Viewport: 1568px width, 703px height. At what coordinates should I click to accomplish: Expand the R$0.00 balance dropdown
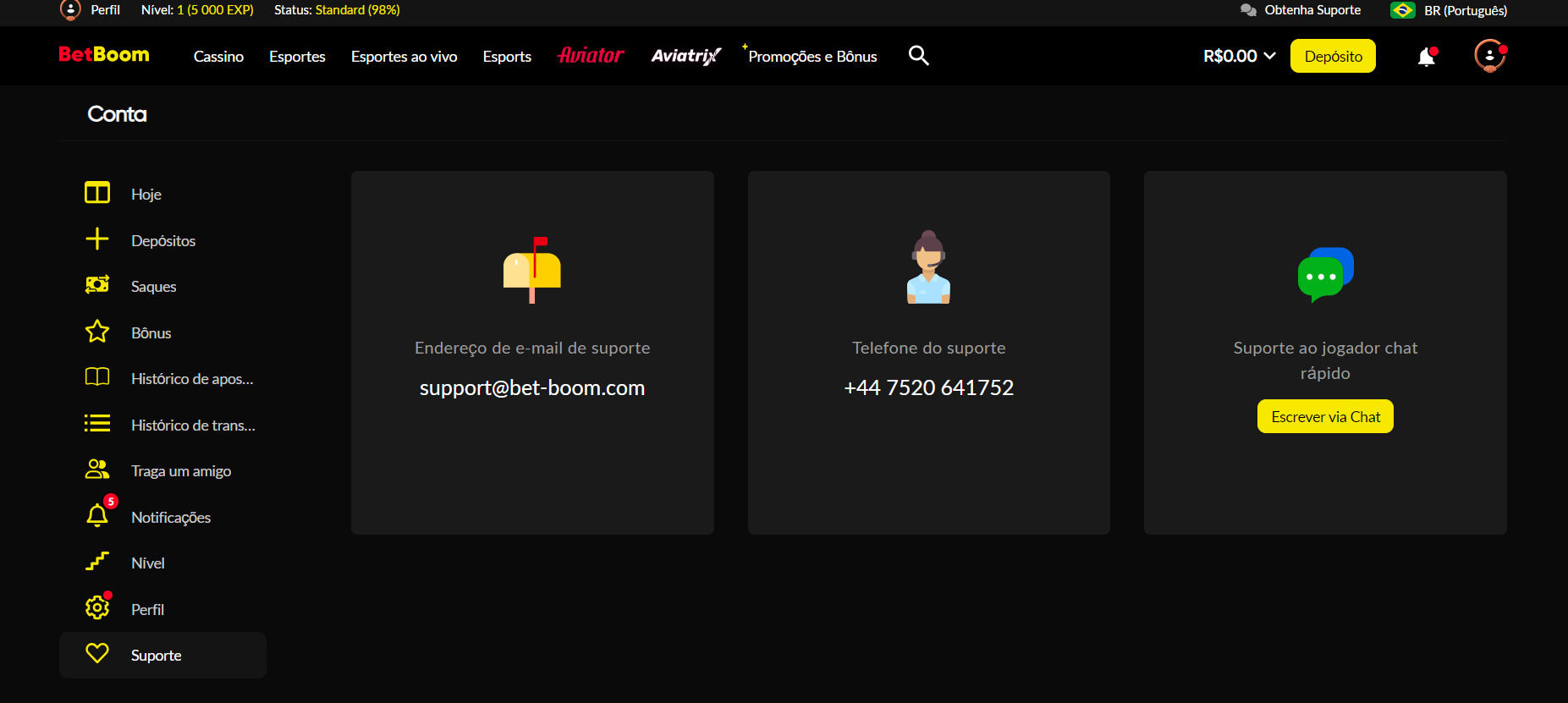[x=1239, y=56]
